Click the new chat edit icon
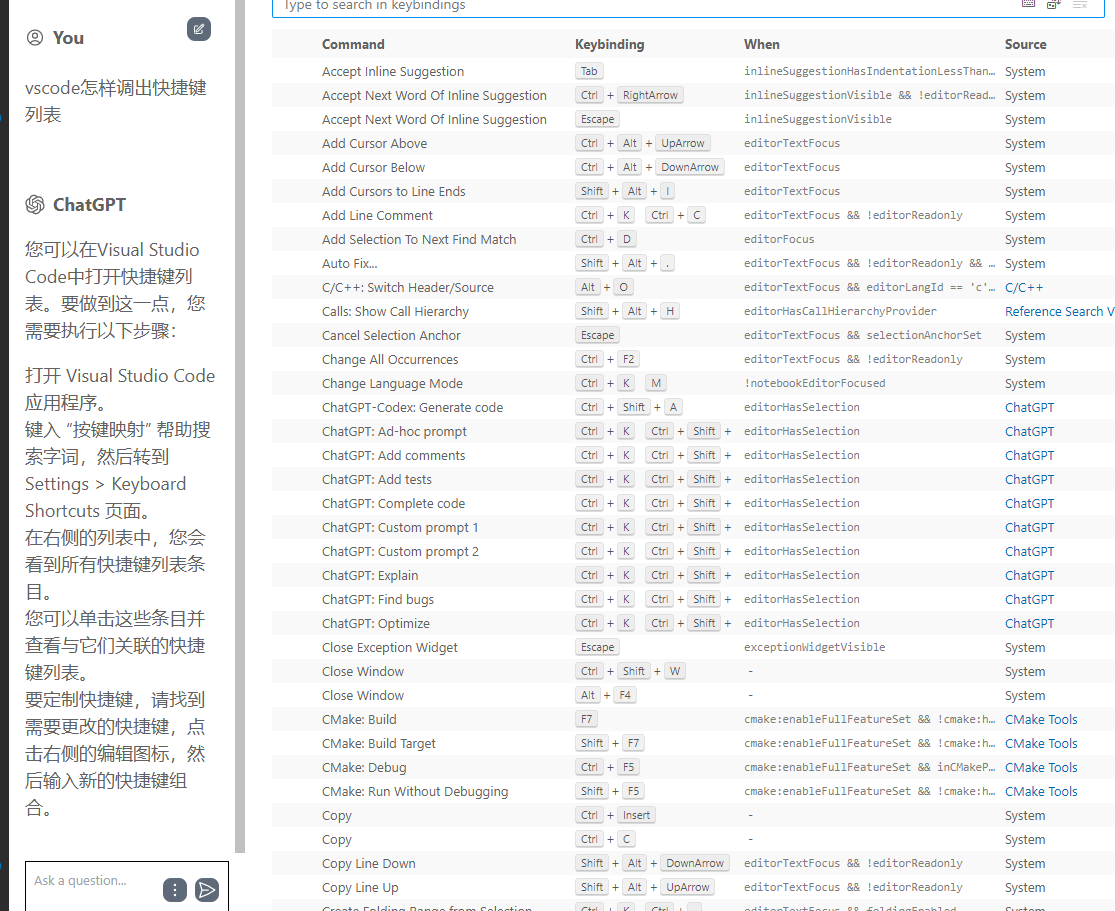Screen dimensions: 1115x911 pos(199,29)
